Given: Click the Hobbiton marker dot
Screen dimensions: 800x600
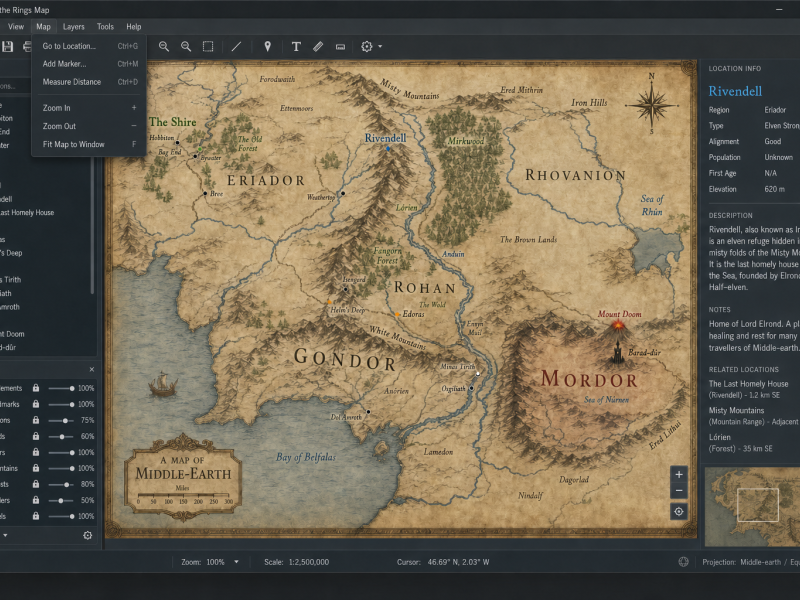Looking at the screenshot, I should pos(178,143).
